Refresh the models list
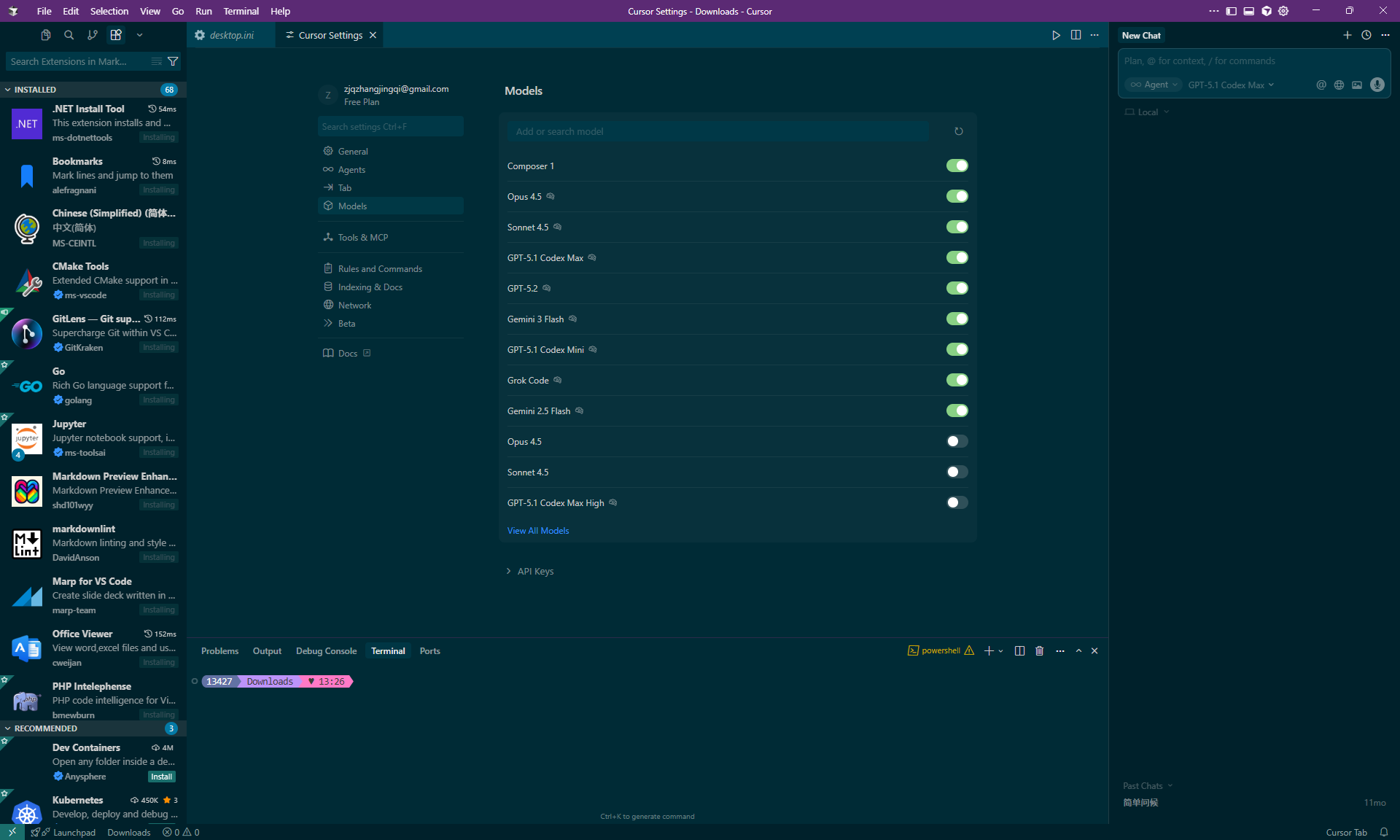The height and width of the screenshot is (840, 1400). pyautogui.click(x=958, y=131)
